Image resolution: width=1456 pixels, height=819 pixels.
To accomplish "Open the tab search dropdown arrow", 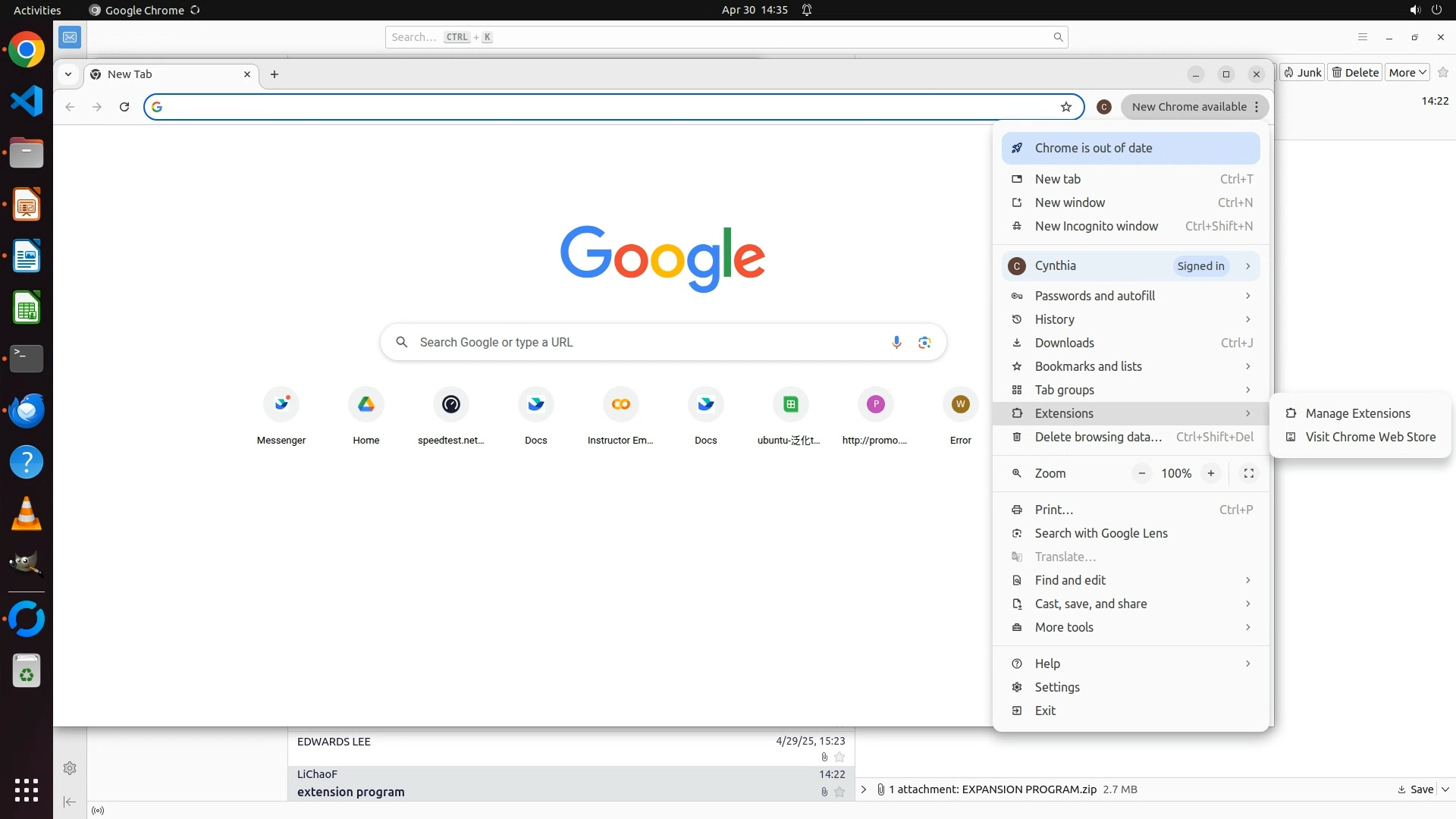I will pyautogui.click(x=68, y=74).
